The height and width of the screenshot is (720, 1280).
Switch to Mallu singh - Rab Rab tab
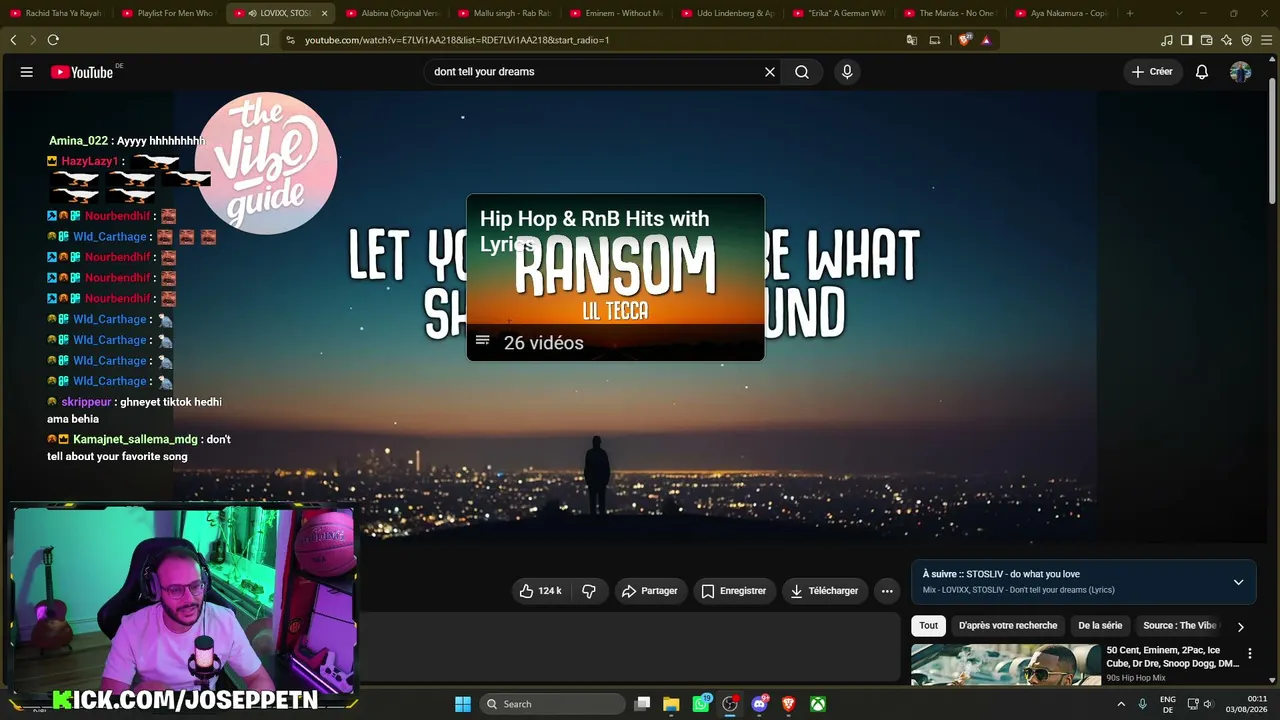pyautogui.click(x=504, y=13)
